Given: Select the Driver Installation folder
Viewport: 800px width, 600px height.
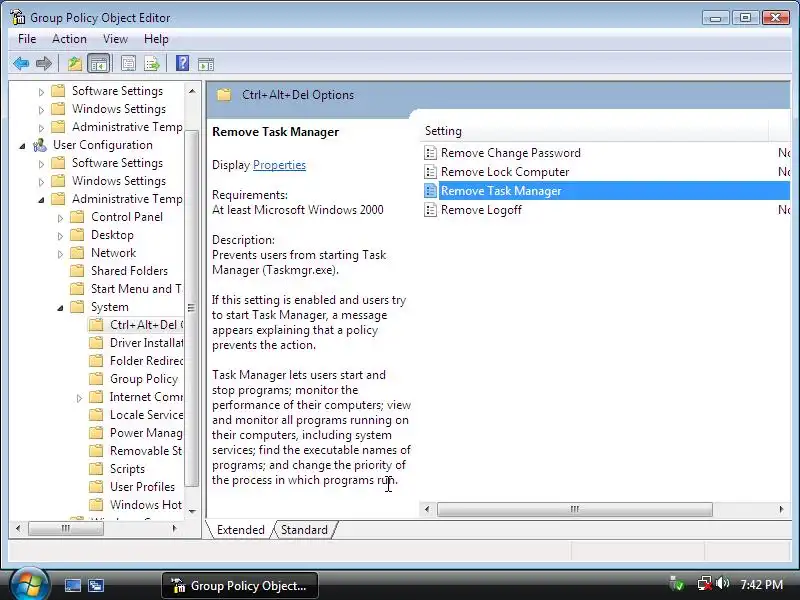Looking at the screenshot, I should [x=146, y=343].
